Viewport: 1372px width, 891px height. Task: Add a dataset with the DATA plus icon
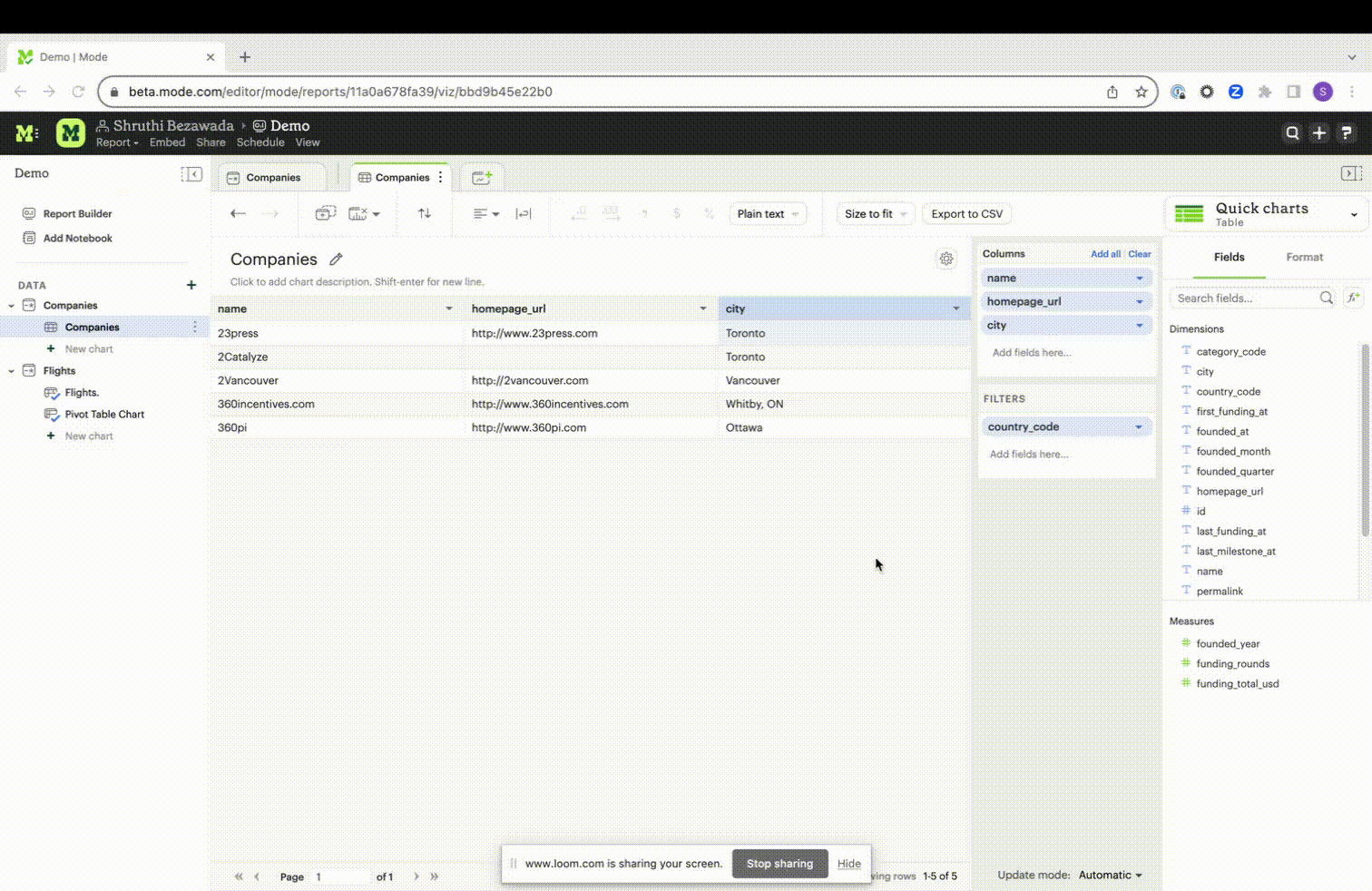pos(191,285)
